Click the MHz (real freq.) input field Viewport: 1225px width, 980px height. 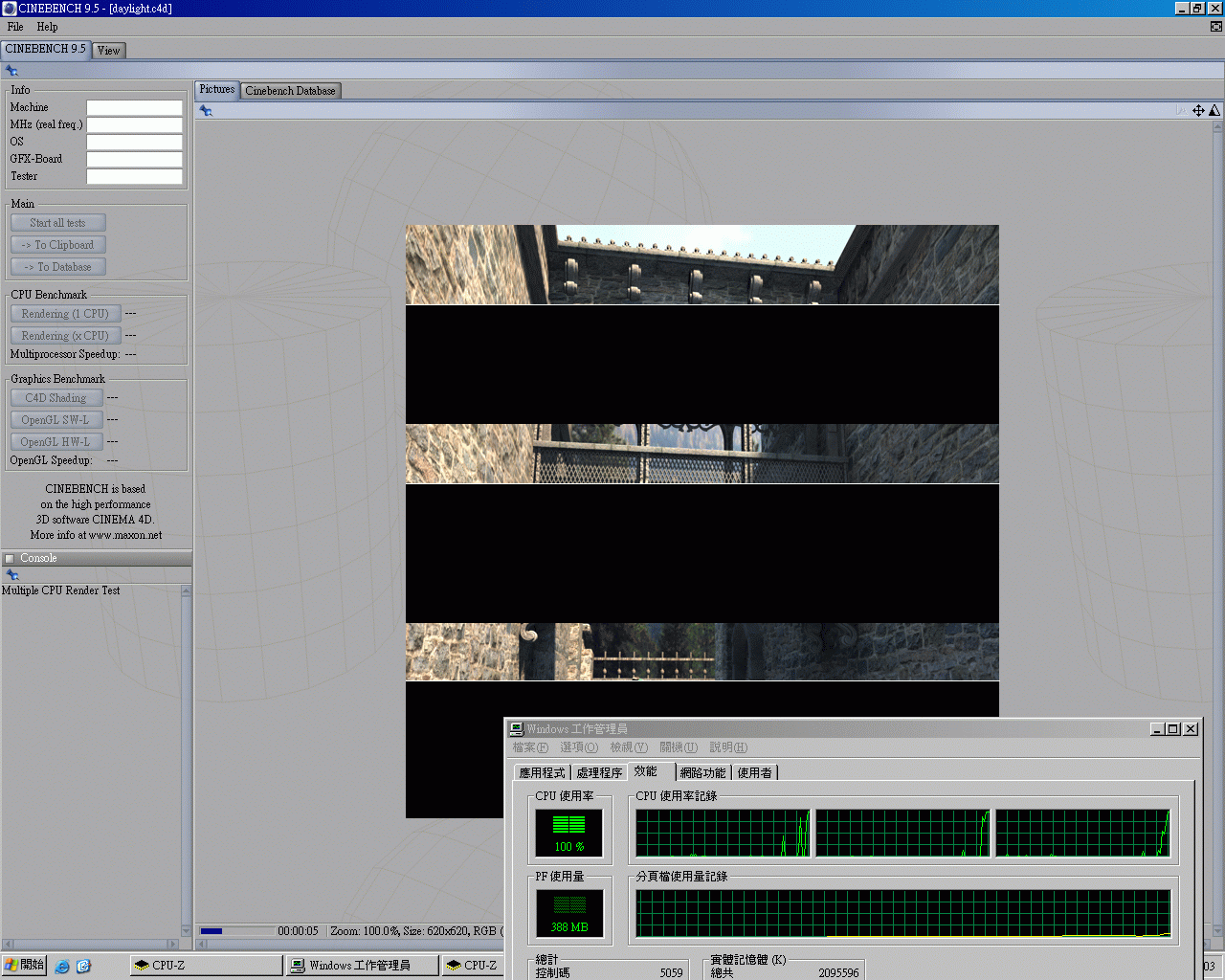(134, 125)
